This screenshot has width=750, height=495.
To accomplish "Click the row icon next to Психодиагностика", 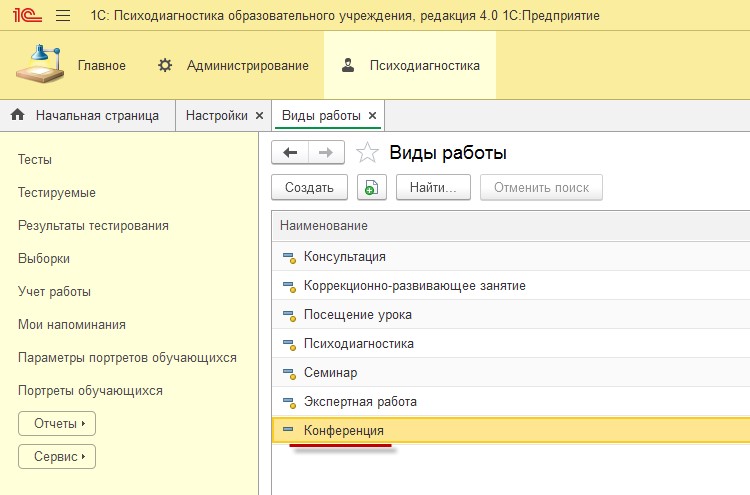I will pos(289,344).
